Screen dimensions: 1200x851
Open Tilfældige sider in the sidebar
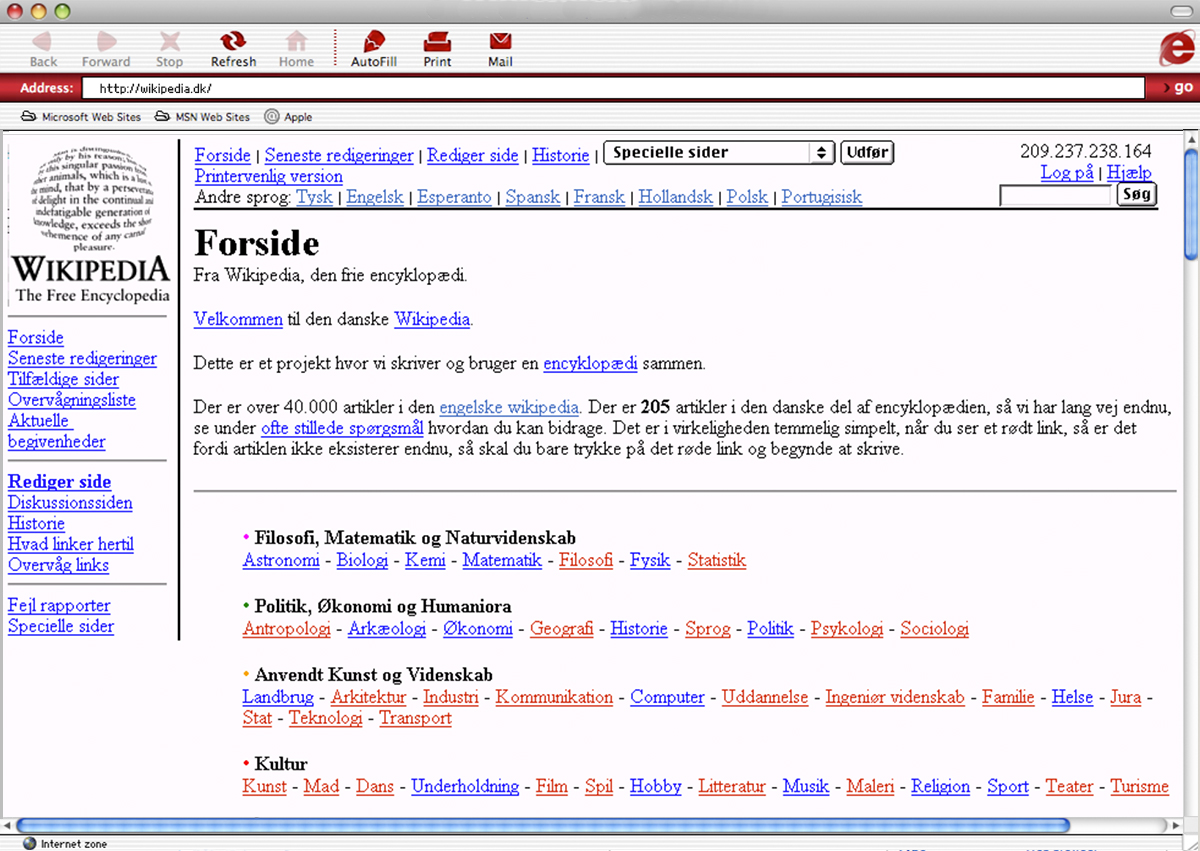[x=63, y=379]
